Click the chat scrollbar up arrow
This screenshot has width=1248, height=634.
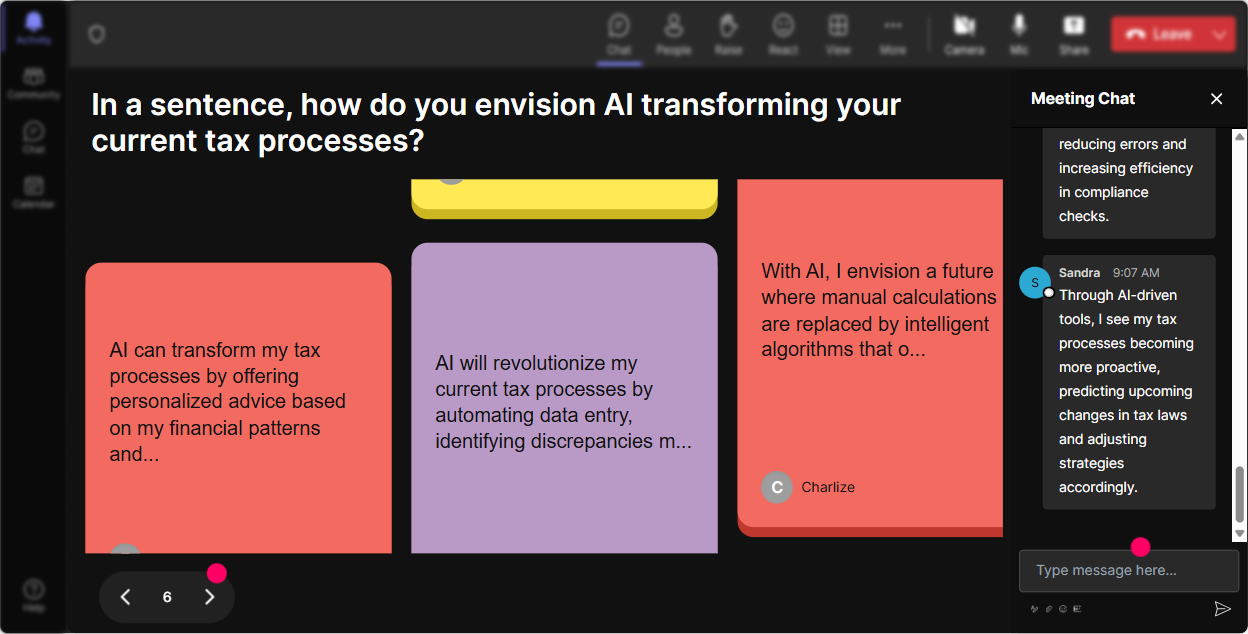(1240, 136)
